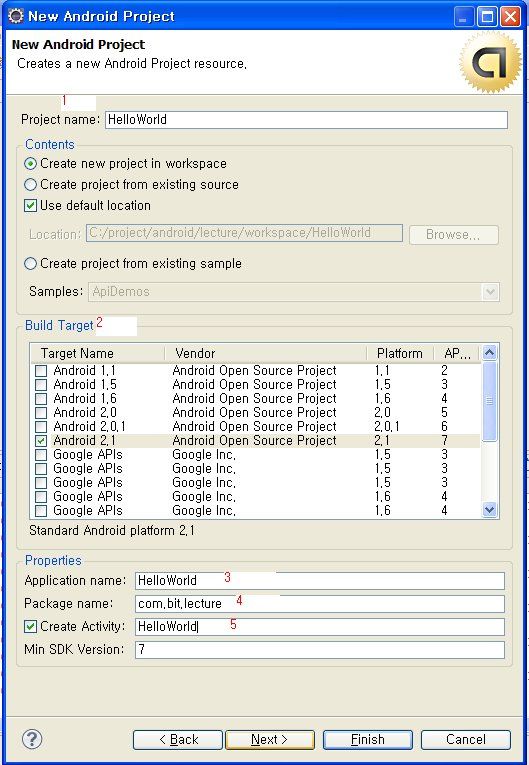The height and width of the screenshot is (765, 529).
Task: Toggle Use default location checkbox
Action: pyautogui.click(x=30, y=205)
